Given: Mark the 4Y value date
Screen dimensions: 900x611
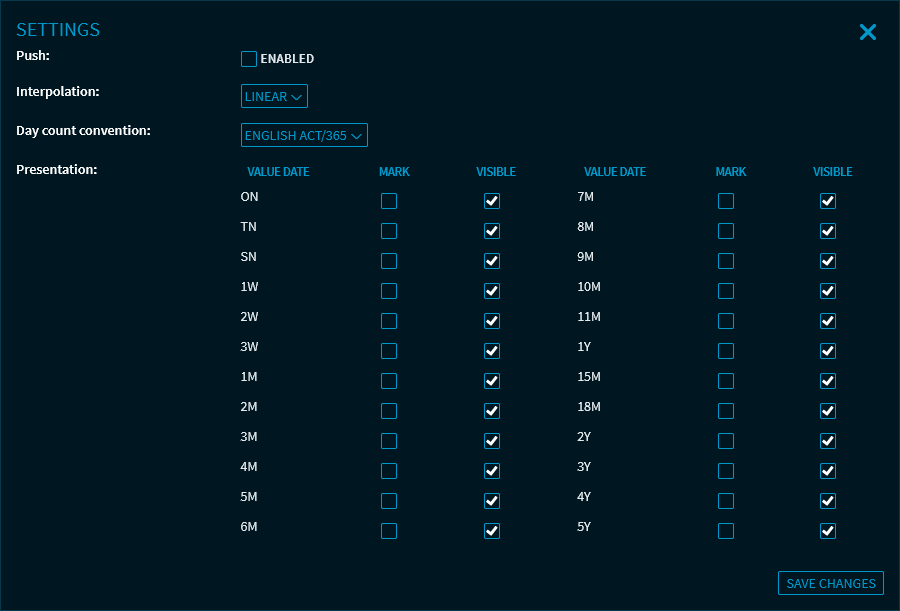Looking at the screenshot, I should tap(726, 501).
